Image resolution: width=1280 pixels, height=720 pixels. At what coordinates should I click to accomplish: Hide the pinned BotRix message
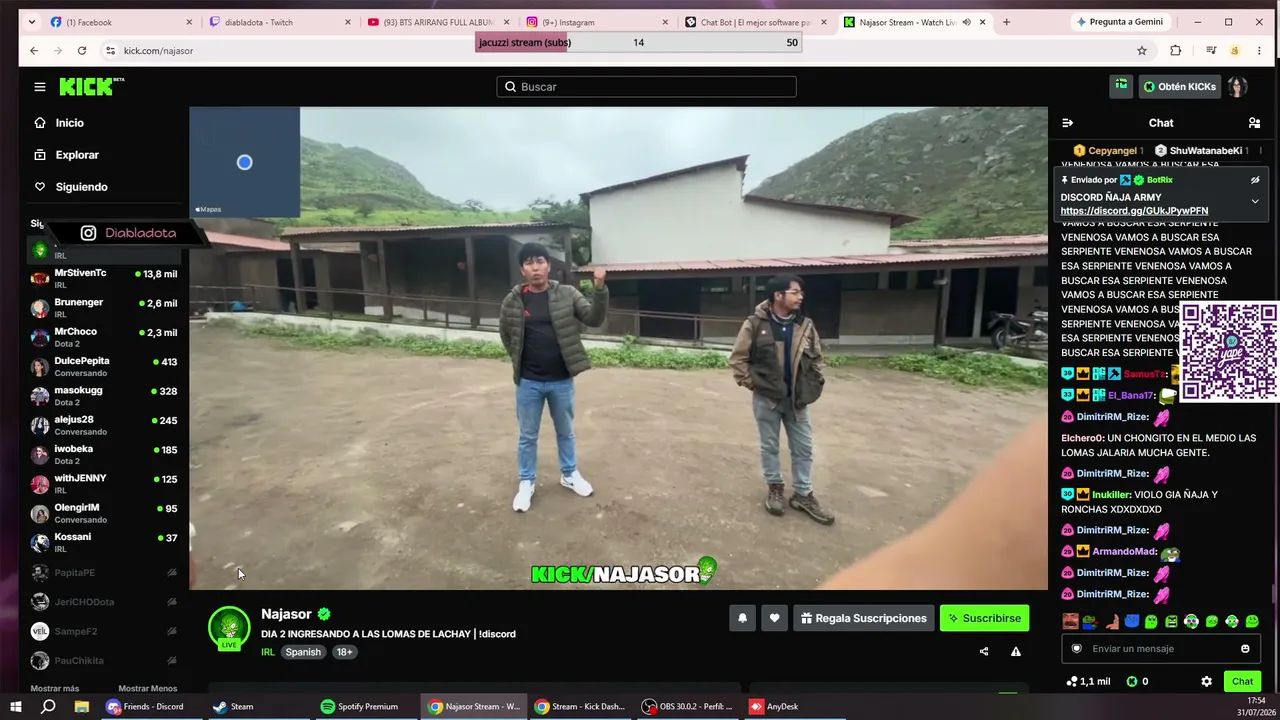click(1255, 180)
